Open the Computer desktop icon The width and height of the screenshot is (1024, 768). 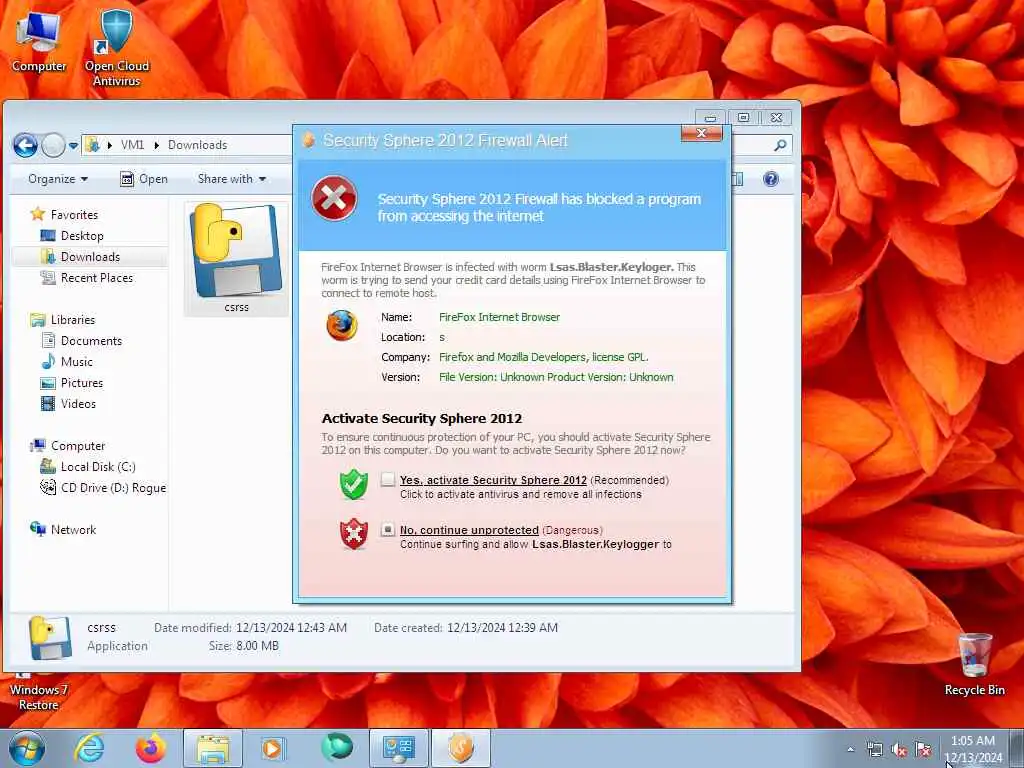coord(38,40)
